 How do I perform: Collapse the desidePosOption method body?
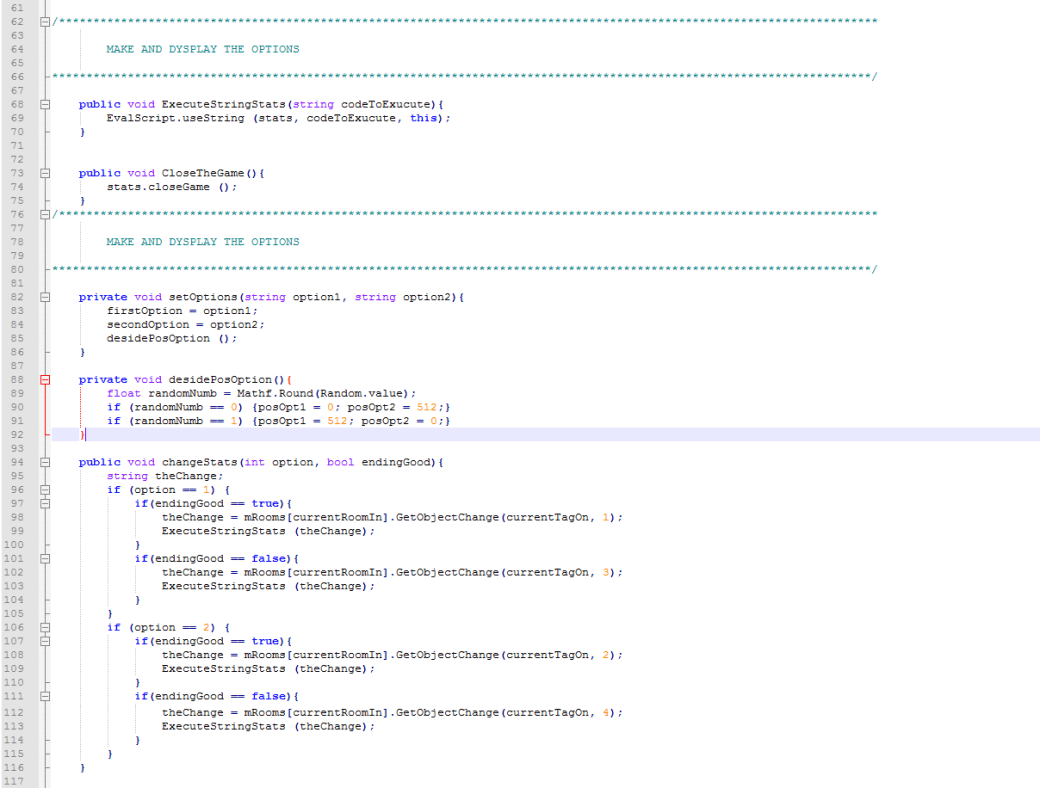coord(45,379)
